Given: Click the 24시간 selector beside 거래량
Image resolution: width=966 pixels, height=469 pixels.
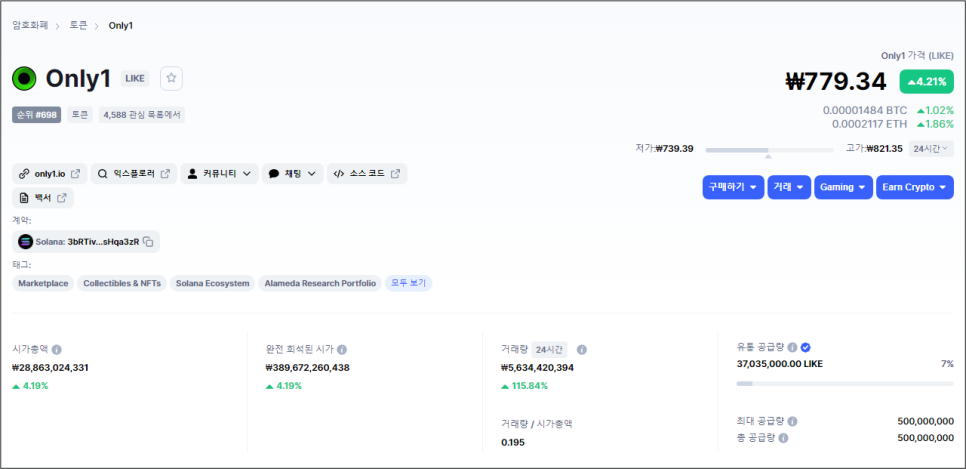Looking at the screenshot, I should (550, 349).
